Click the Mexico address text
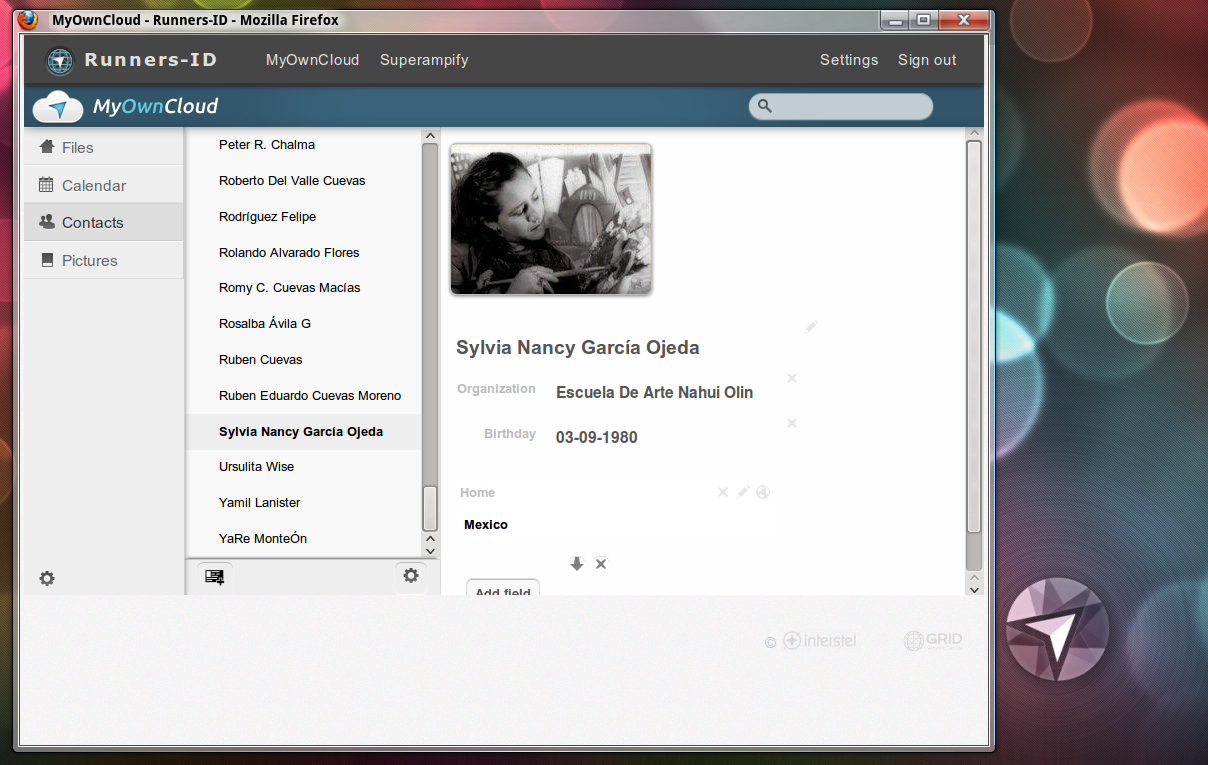Screen dimensions: 1208x765 click(x=486, y=525)
